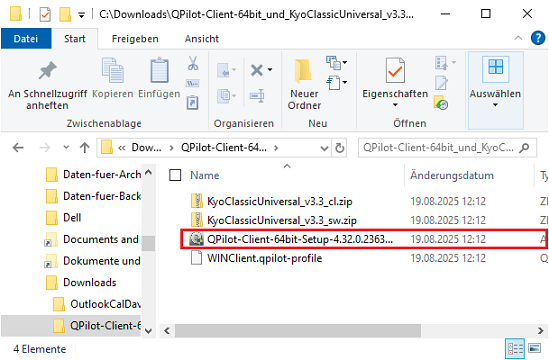The image size is (549, 360).
Task: Click the QPilot-Client-64... breadcrumb segment
Action: 224,148
